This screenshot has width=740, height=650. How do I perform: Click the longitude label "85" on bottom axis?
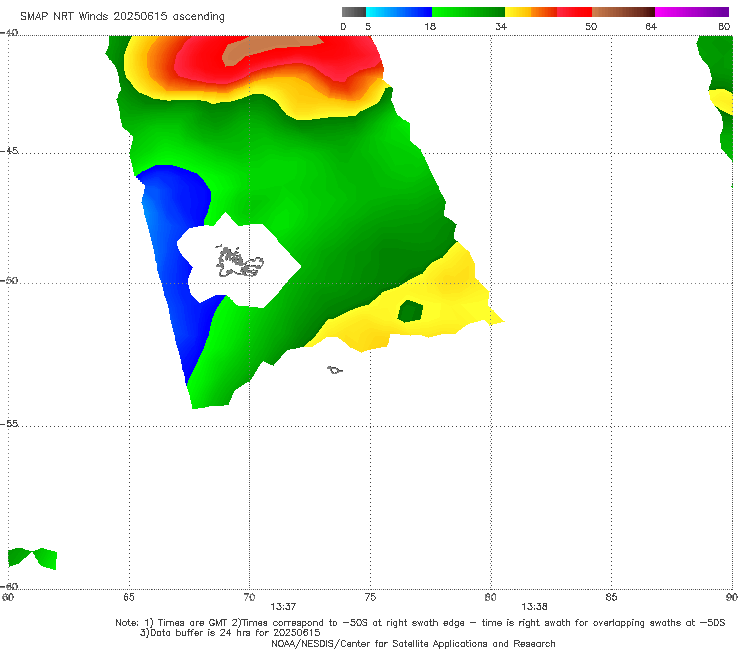(611, 597)
